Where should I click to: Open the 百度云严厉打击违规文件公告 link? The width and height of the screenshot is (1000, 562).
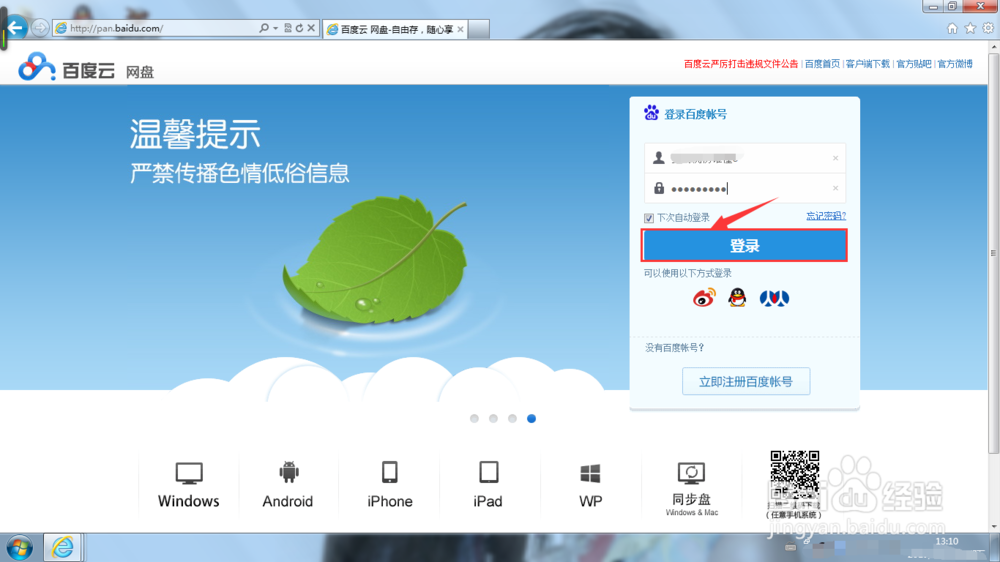click(x=741, y=64)
